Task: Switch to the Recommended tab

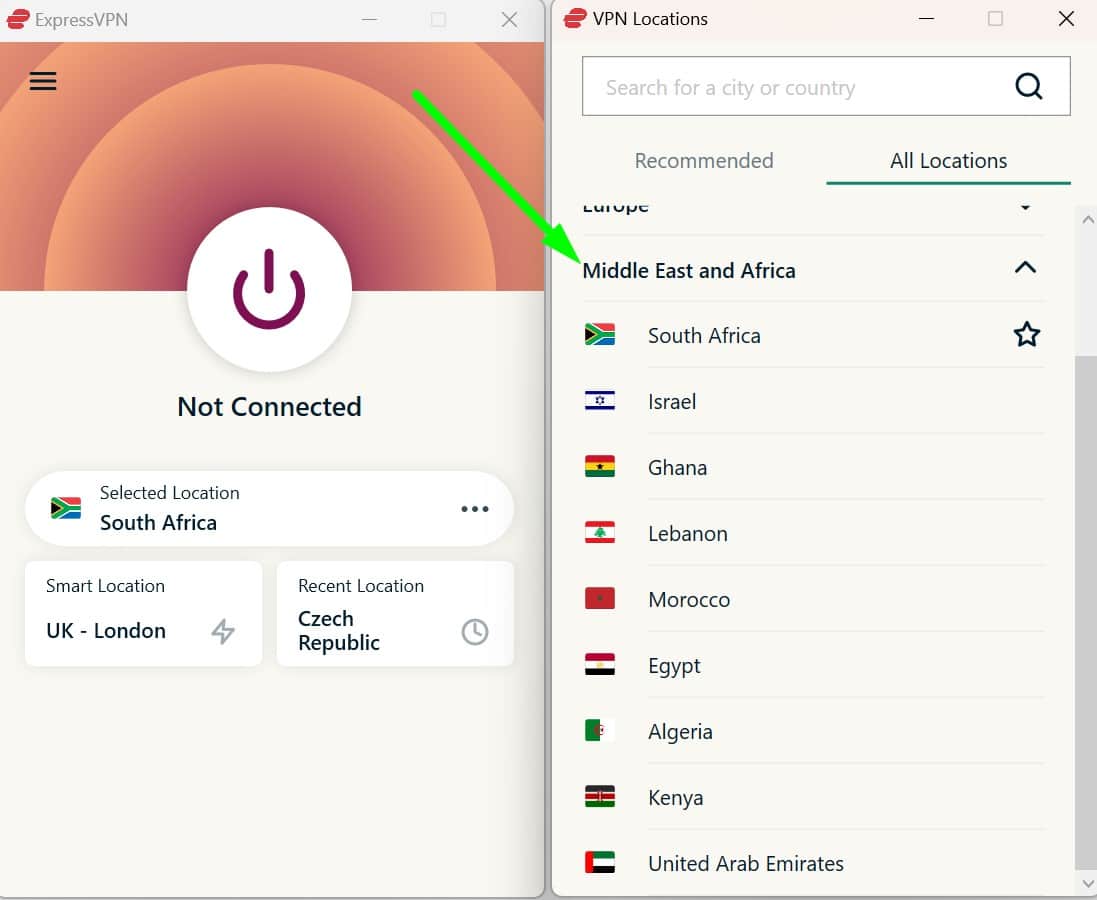Action: pyautogui.click(x=704, y=161)
